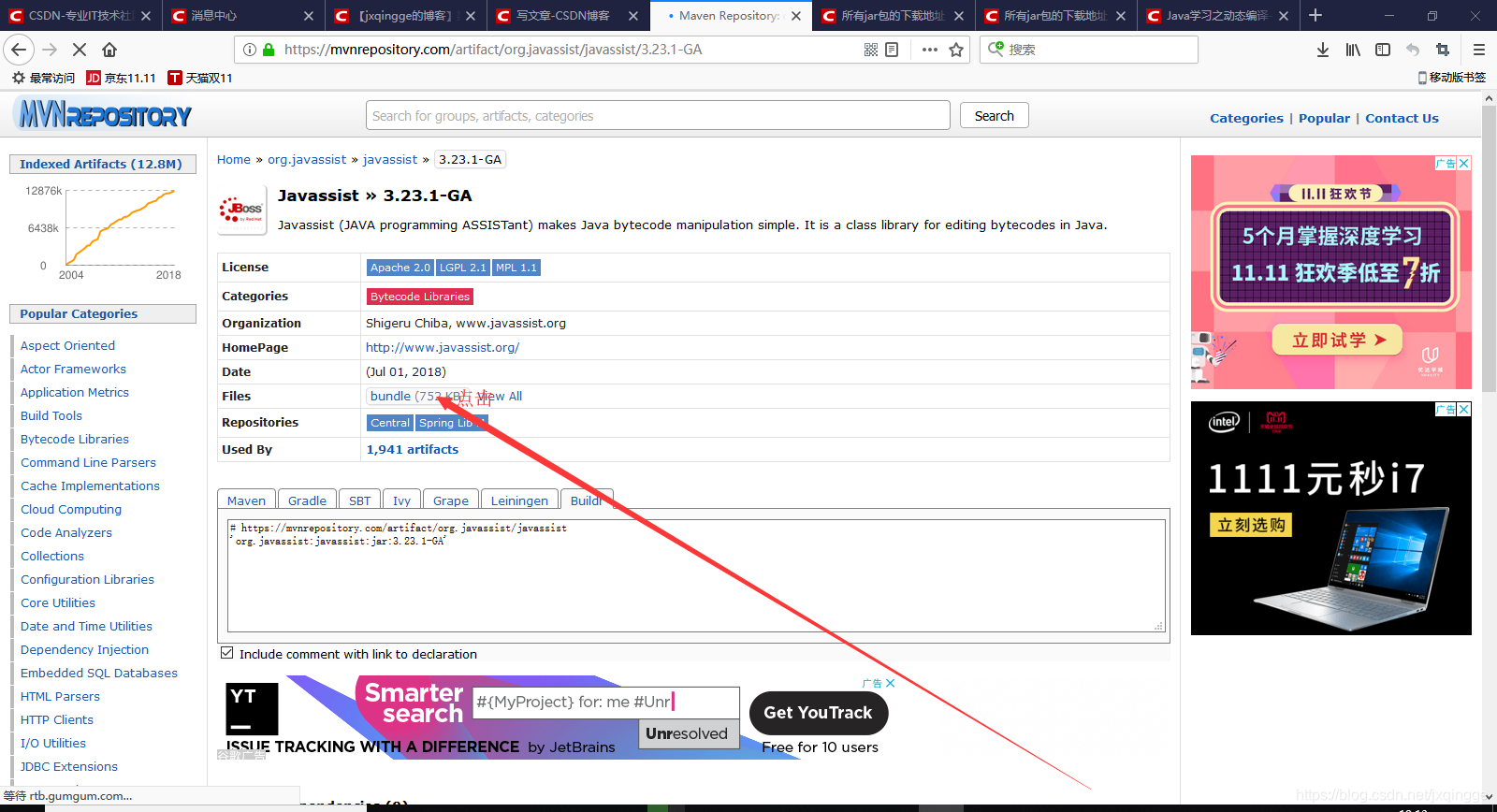Select the Leiningen dependency tab
The height and width of the screenshot is (812, 1497).
pos(519,500)
